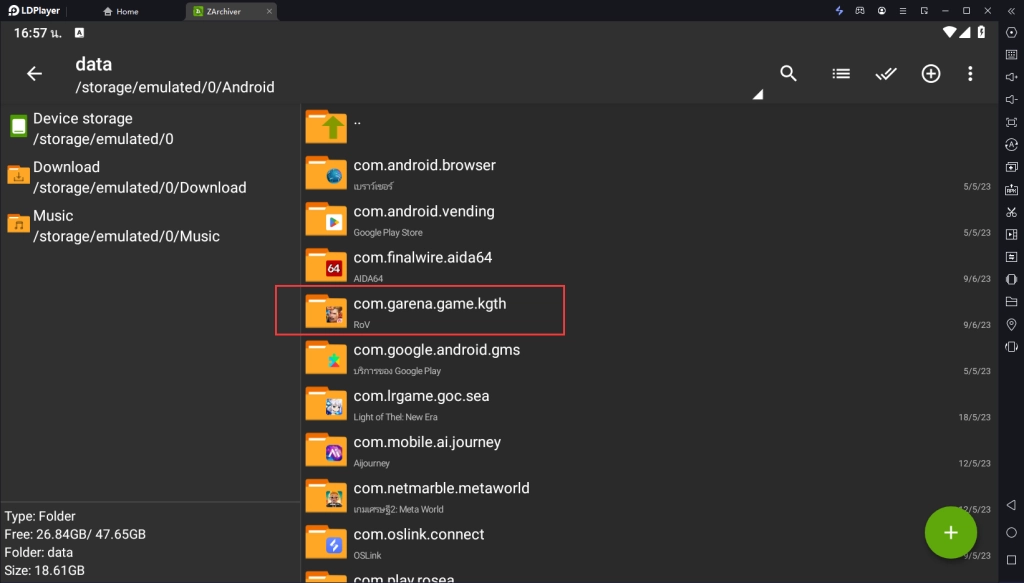The image size is (1024, 583).
Task: Open the com.netmarble.metaworld folder
Action: [650, 497]
